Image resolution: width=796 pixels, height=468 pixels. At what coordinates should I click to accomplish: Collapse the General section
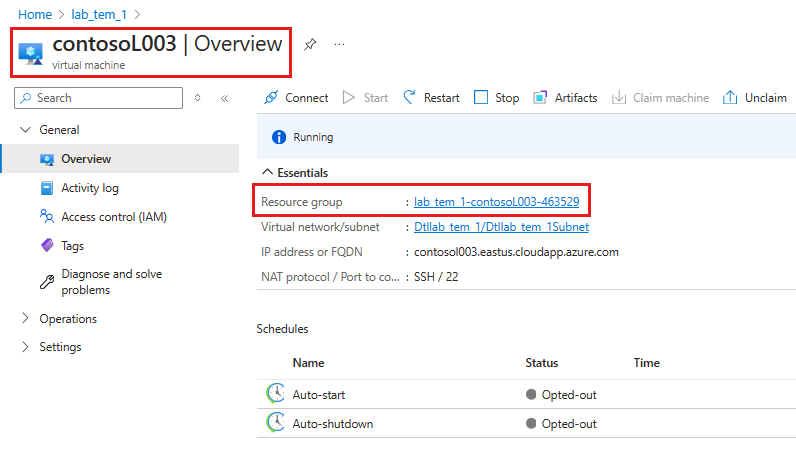[x=26, y=130]
